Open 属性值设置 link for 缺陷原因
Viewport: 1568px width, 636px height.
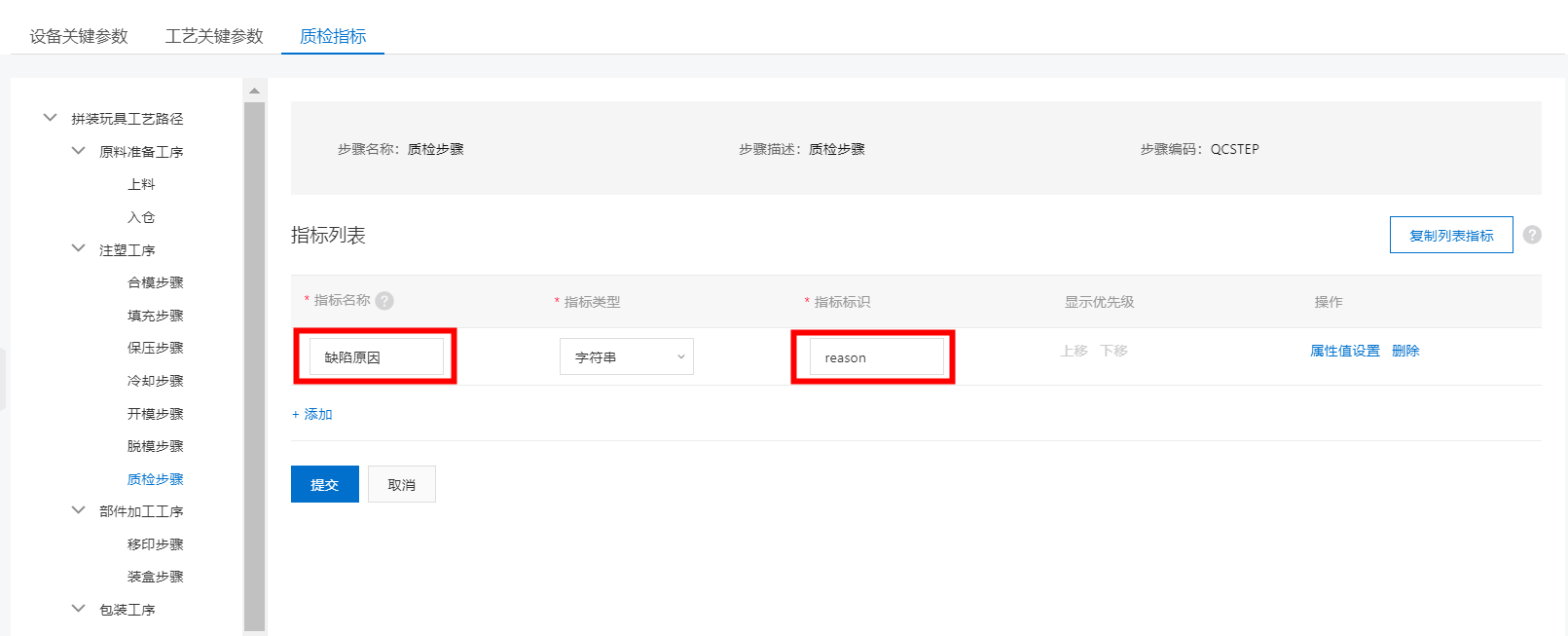coord(1345,351)
